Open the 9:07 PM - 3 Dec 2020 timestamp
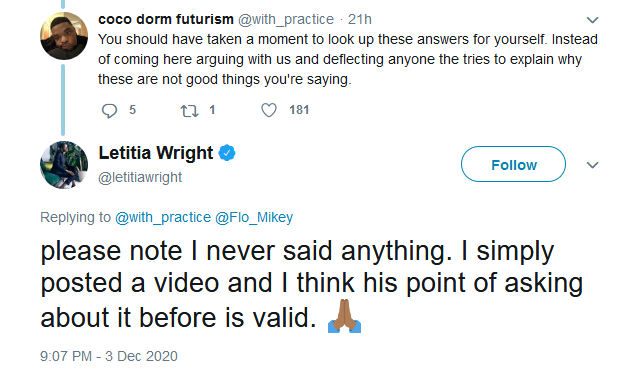Viewport: 640px width, 375px height. point(109,356)
